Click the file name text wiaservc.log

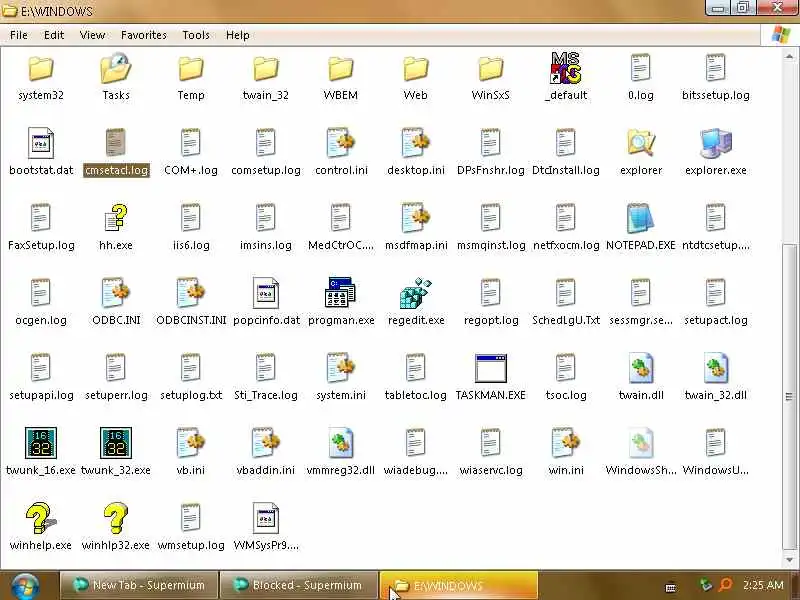click(491, 470)
